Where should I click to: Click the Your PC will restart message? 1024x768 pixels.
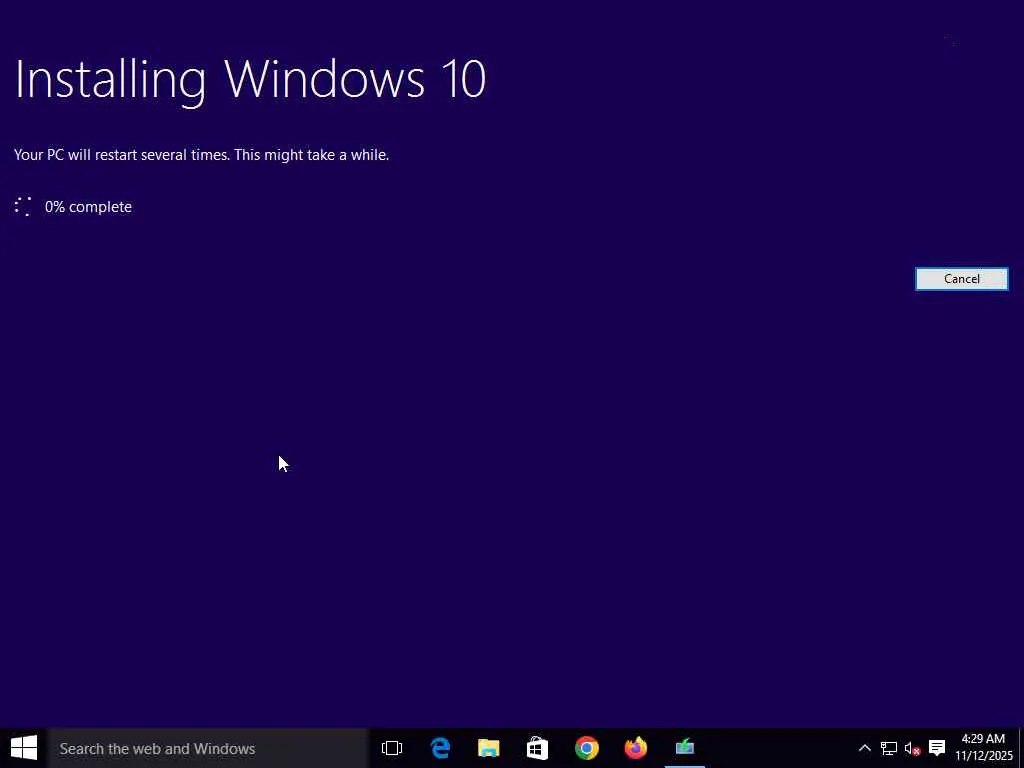tap(201, 155)
